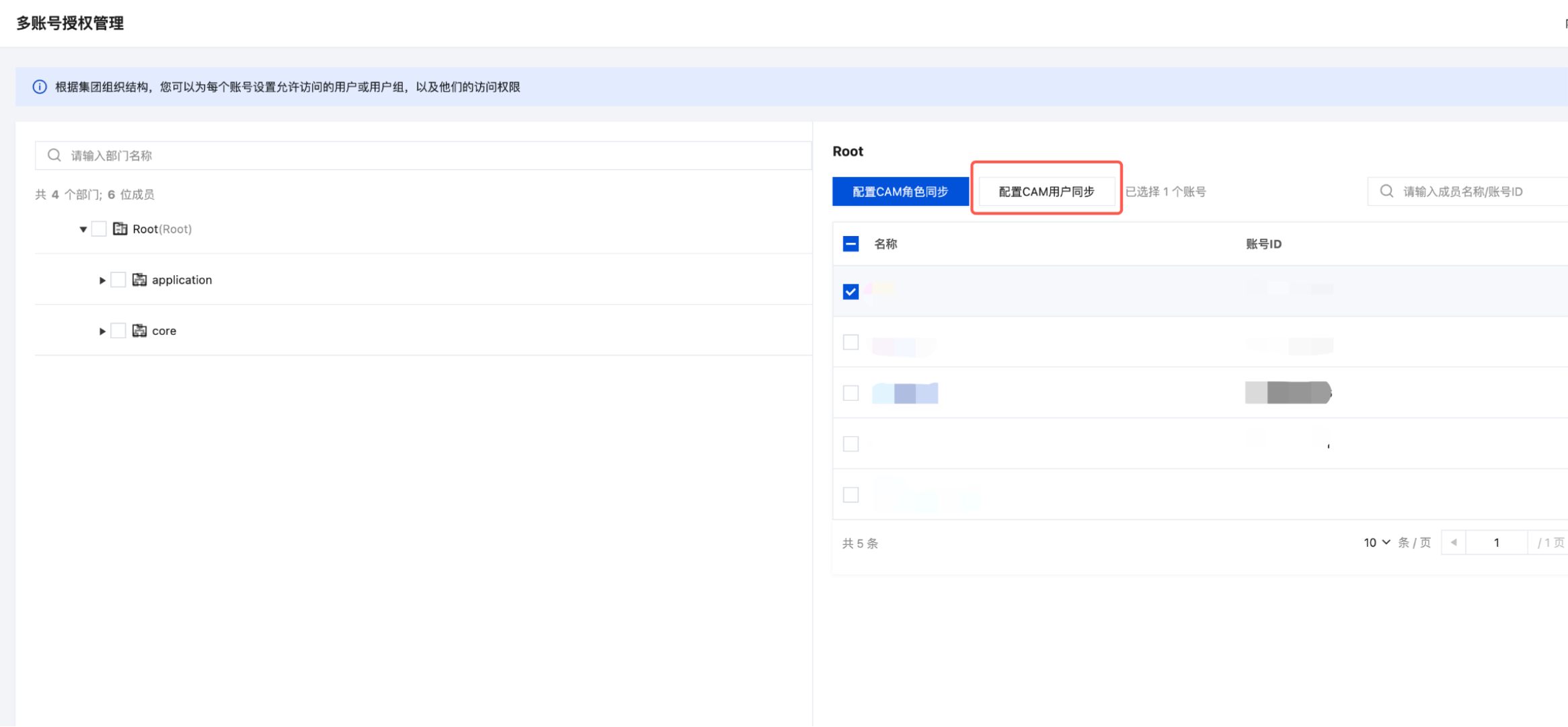Select the Root(Root) tree label

162,229
